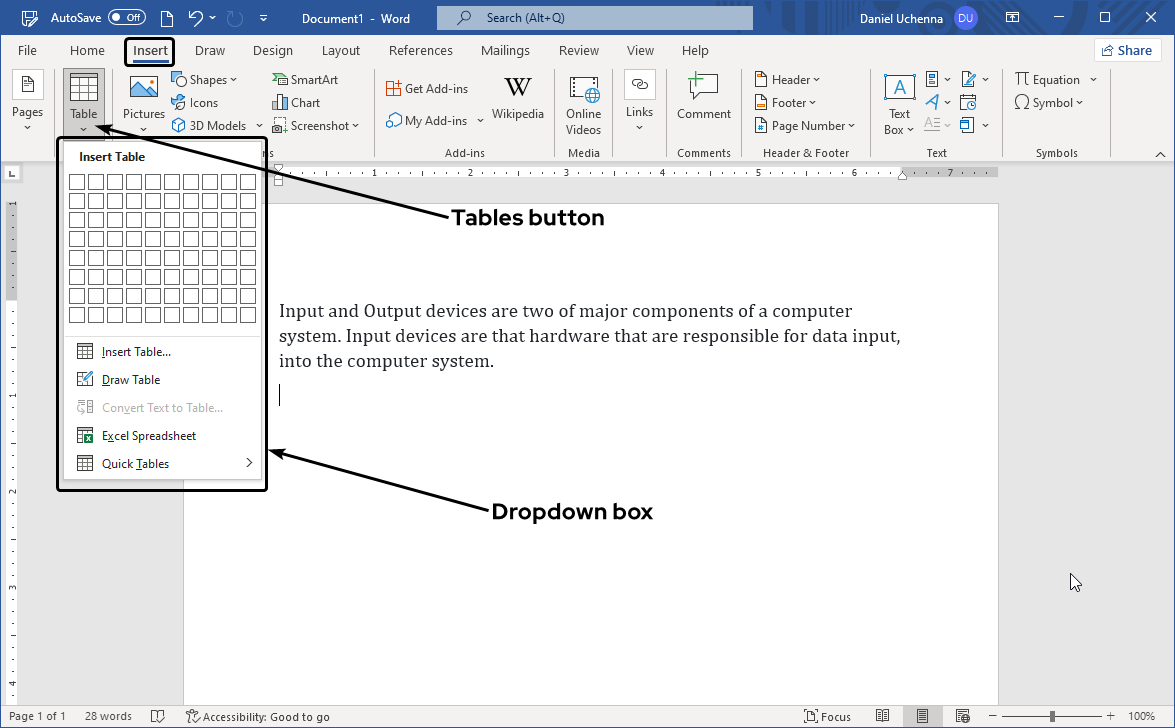Adjust the zoom slider in status bar

pos(1052,716)
